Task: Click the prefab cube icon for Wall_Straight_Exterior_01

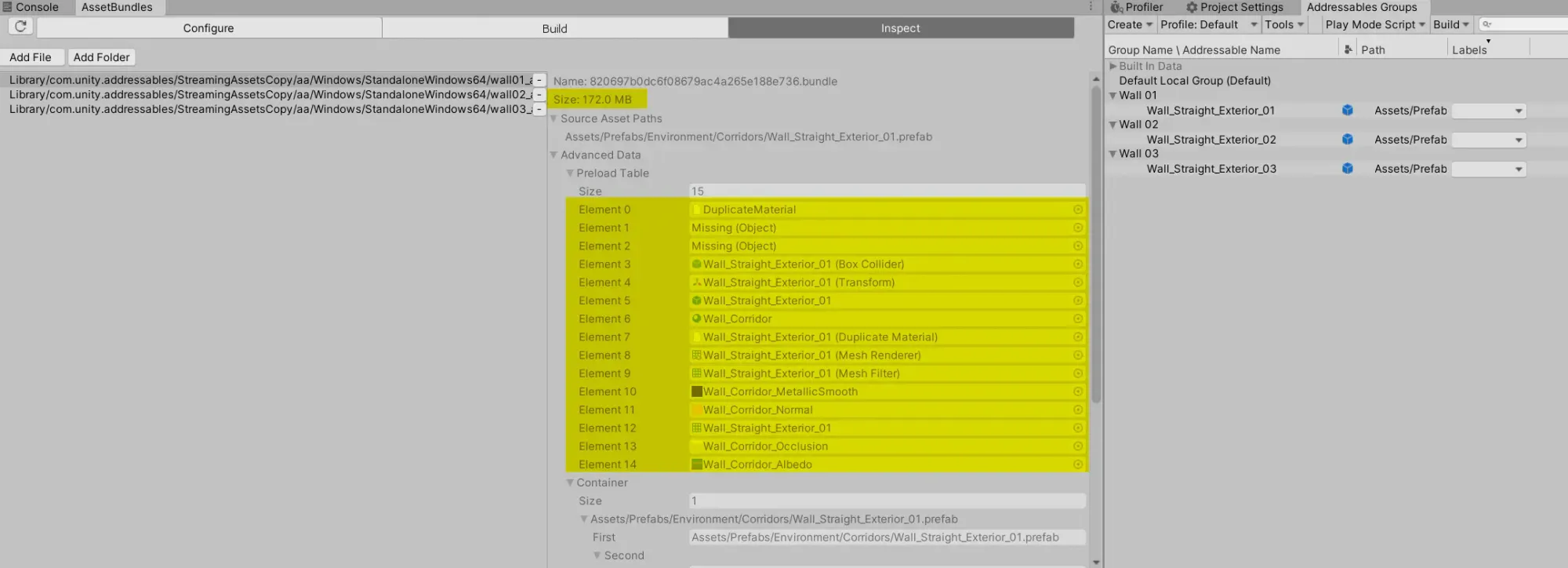Action: point(1347,111)
